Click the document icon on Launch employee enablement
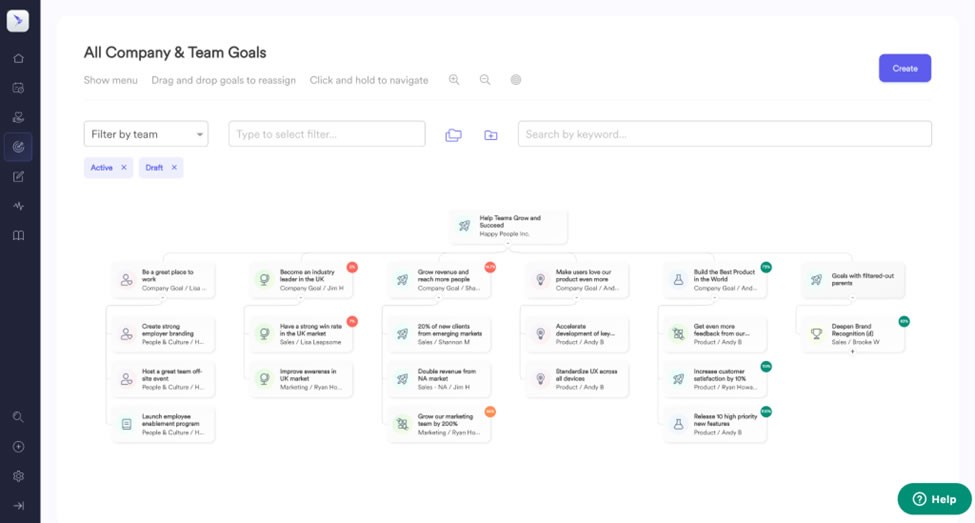 click(126, 424)
